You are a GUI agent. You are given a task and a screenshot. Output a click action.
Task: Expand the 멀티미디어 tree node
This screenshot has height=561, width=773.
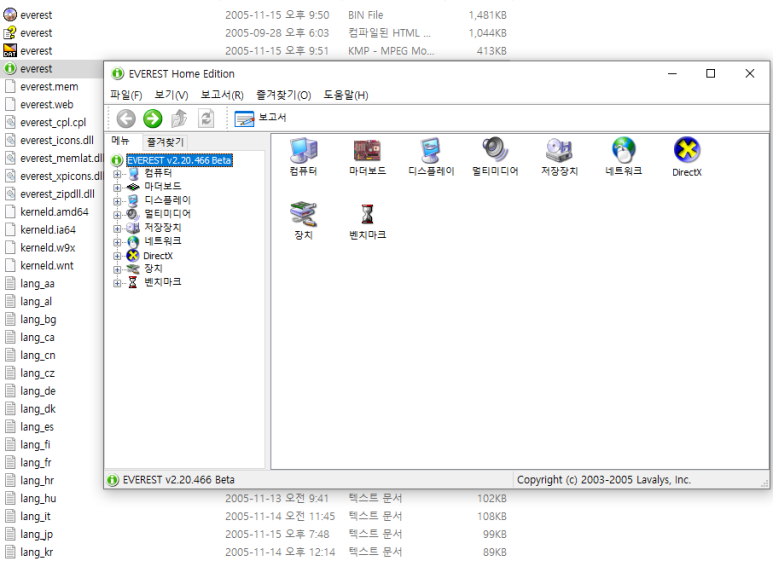tap(117, 214)
